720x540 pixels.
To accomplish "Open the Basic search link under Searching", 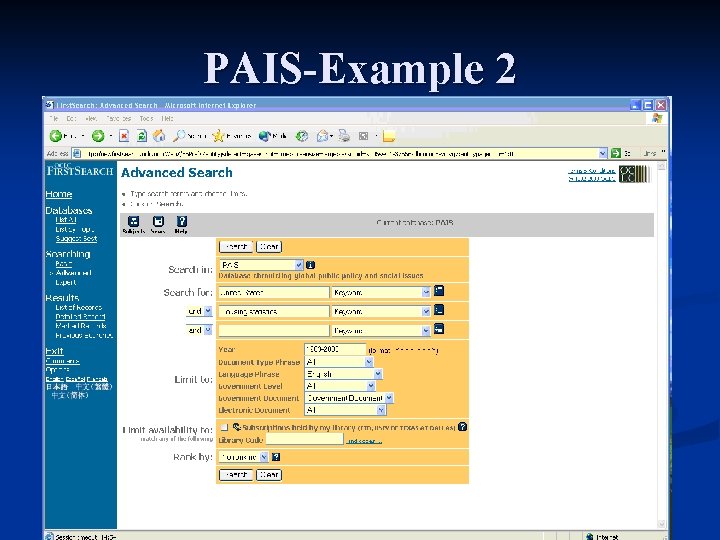I will click(63, 264).
